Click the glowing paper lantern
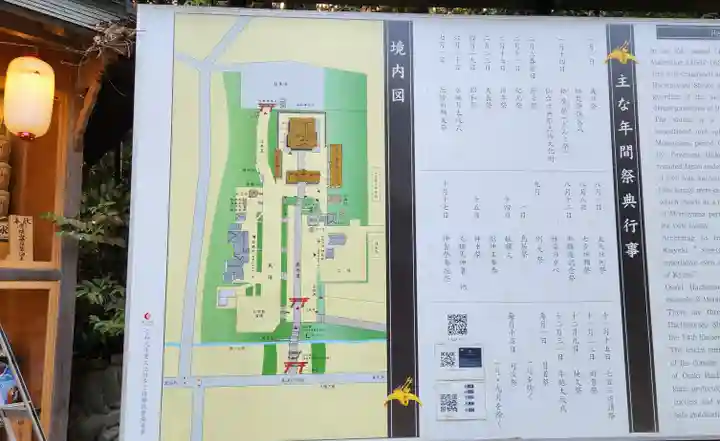 (29, 96)
